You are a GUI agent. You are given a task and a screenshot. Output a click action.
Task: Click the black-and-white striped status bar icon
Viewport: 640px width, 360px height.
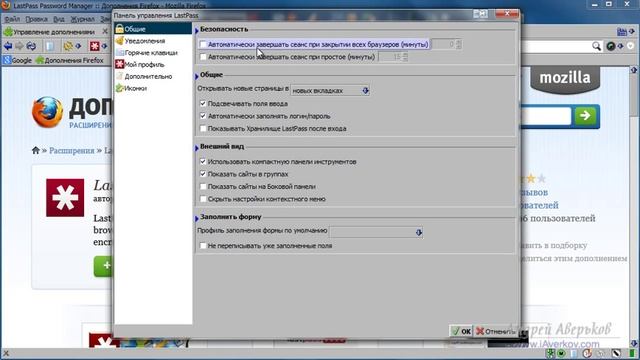616,353
